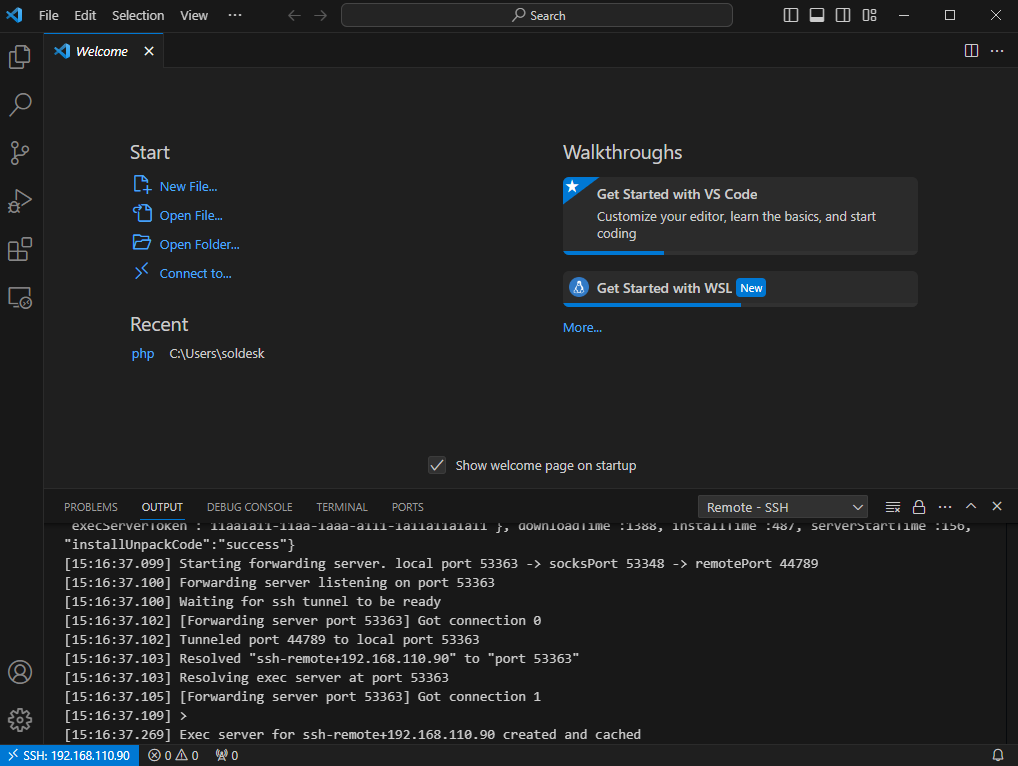Toggle secondary side bar layout icon

[x=843, y=15]
